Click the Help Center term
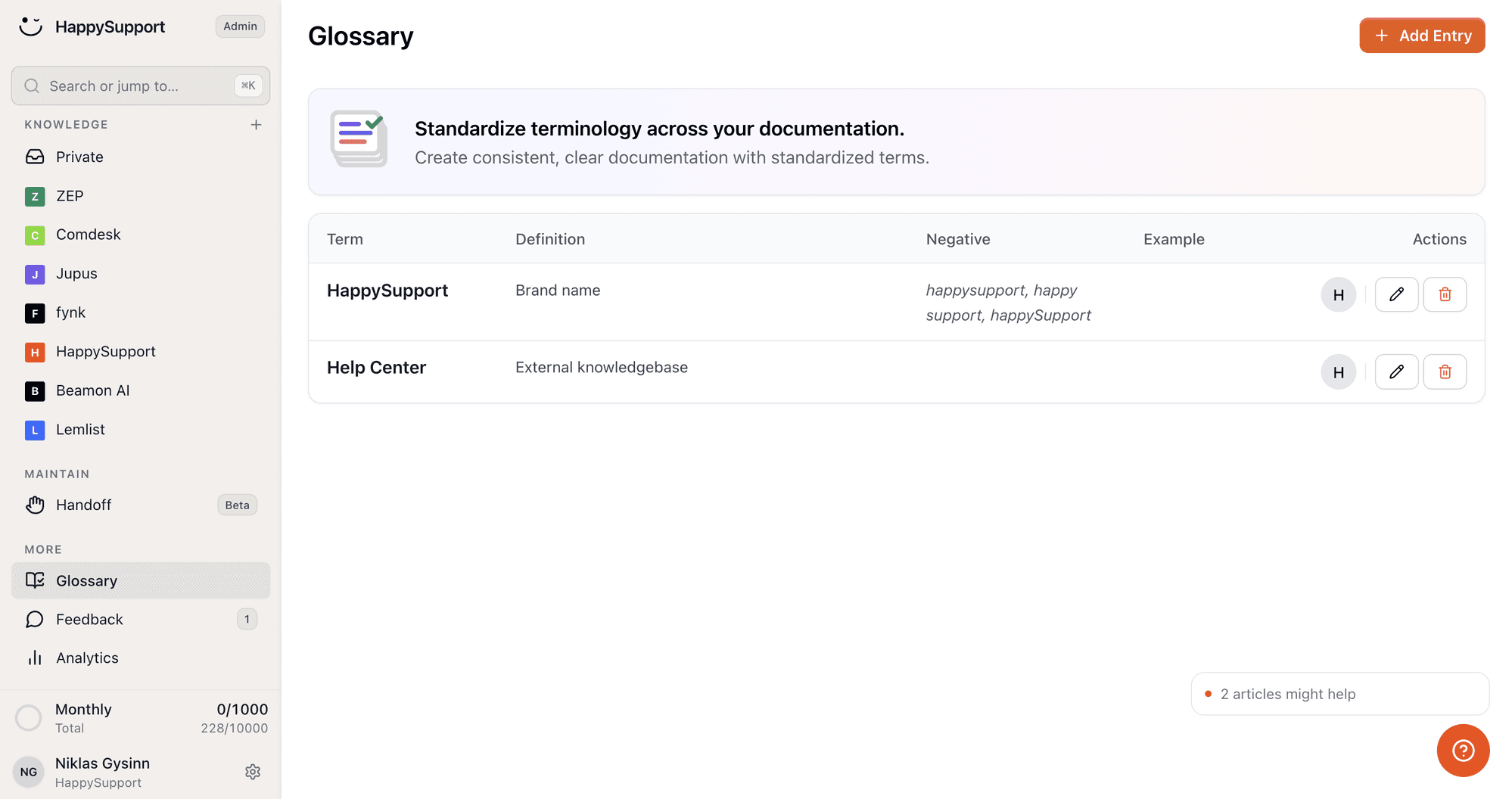Image resolution: width=1512 pixels, height=799 pixels. pos(376,368)
